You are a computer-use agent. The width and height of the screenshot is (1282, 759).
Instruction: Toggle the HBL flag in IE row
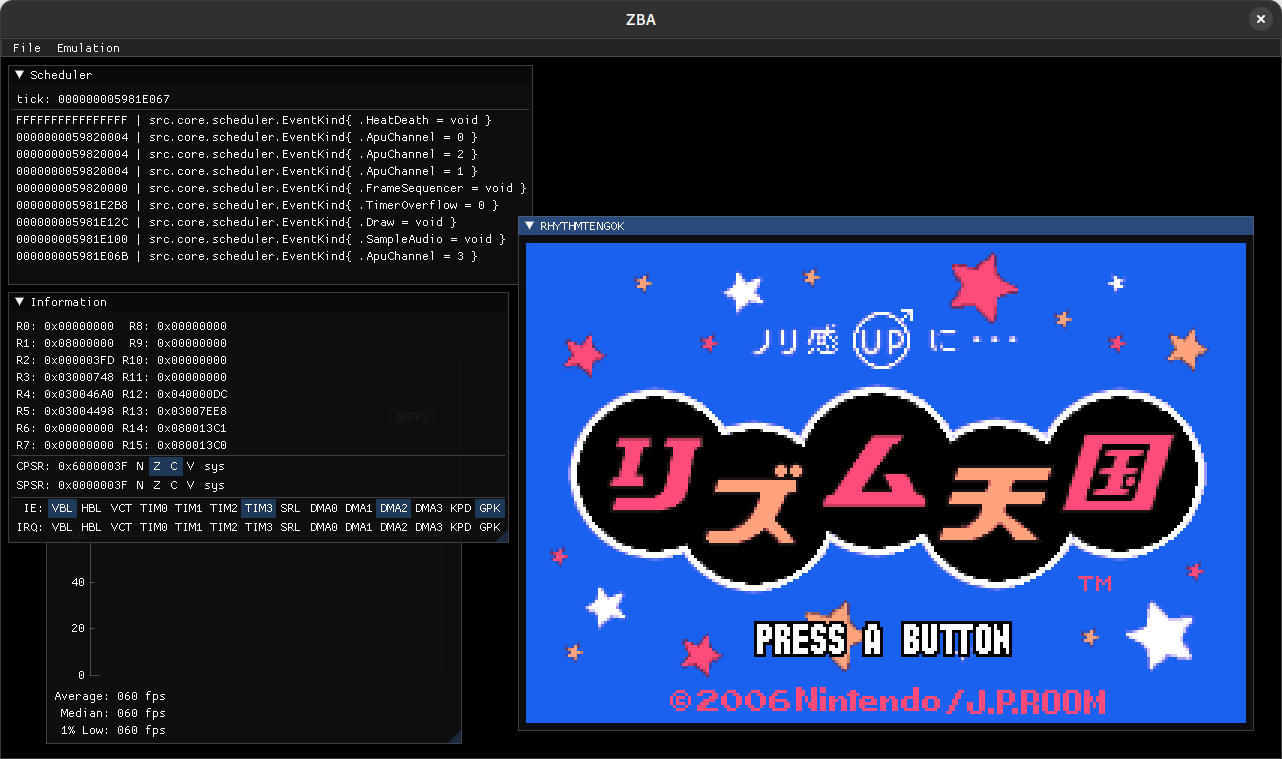[91, 508]
